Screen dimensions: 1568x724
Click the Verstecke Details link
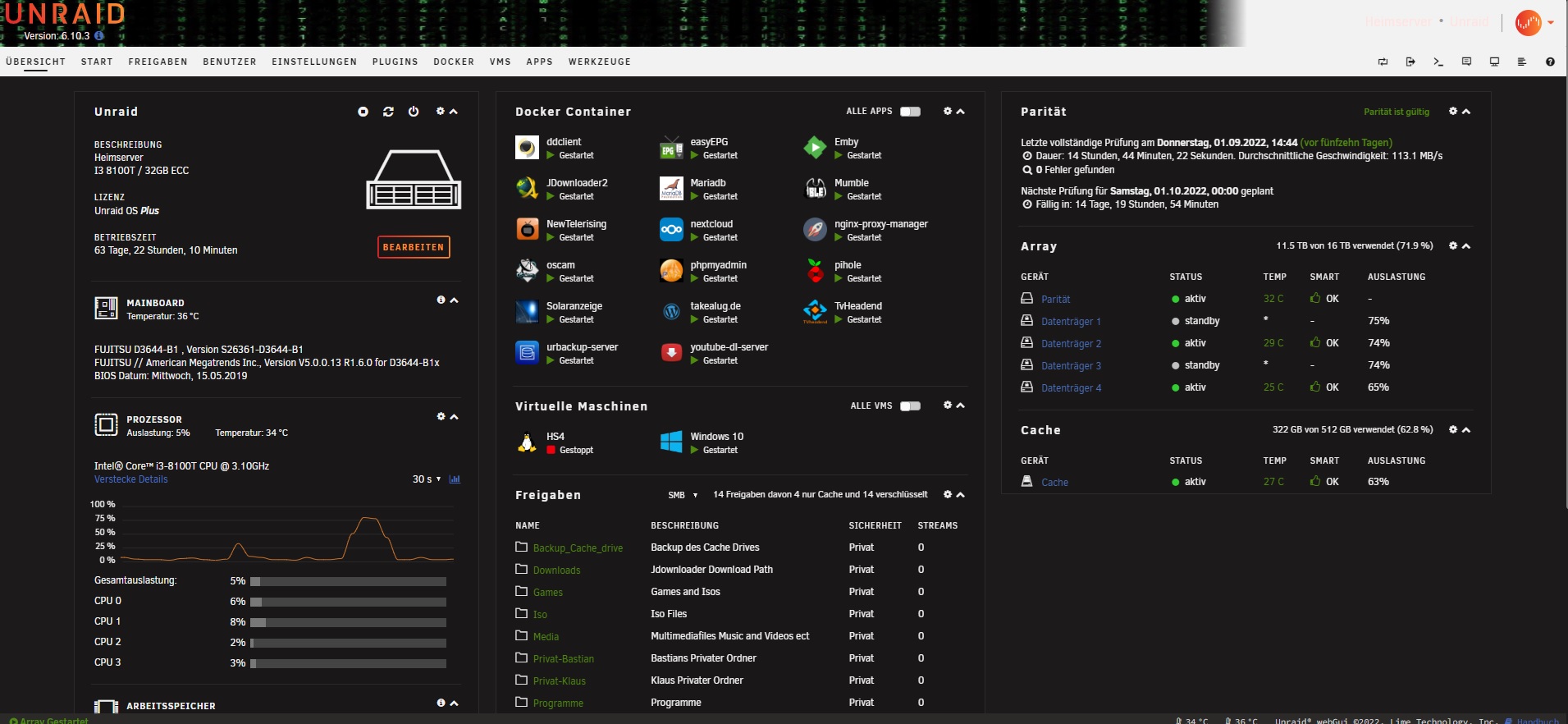point(130,479)
